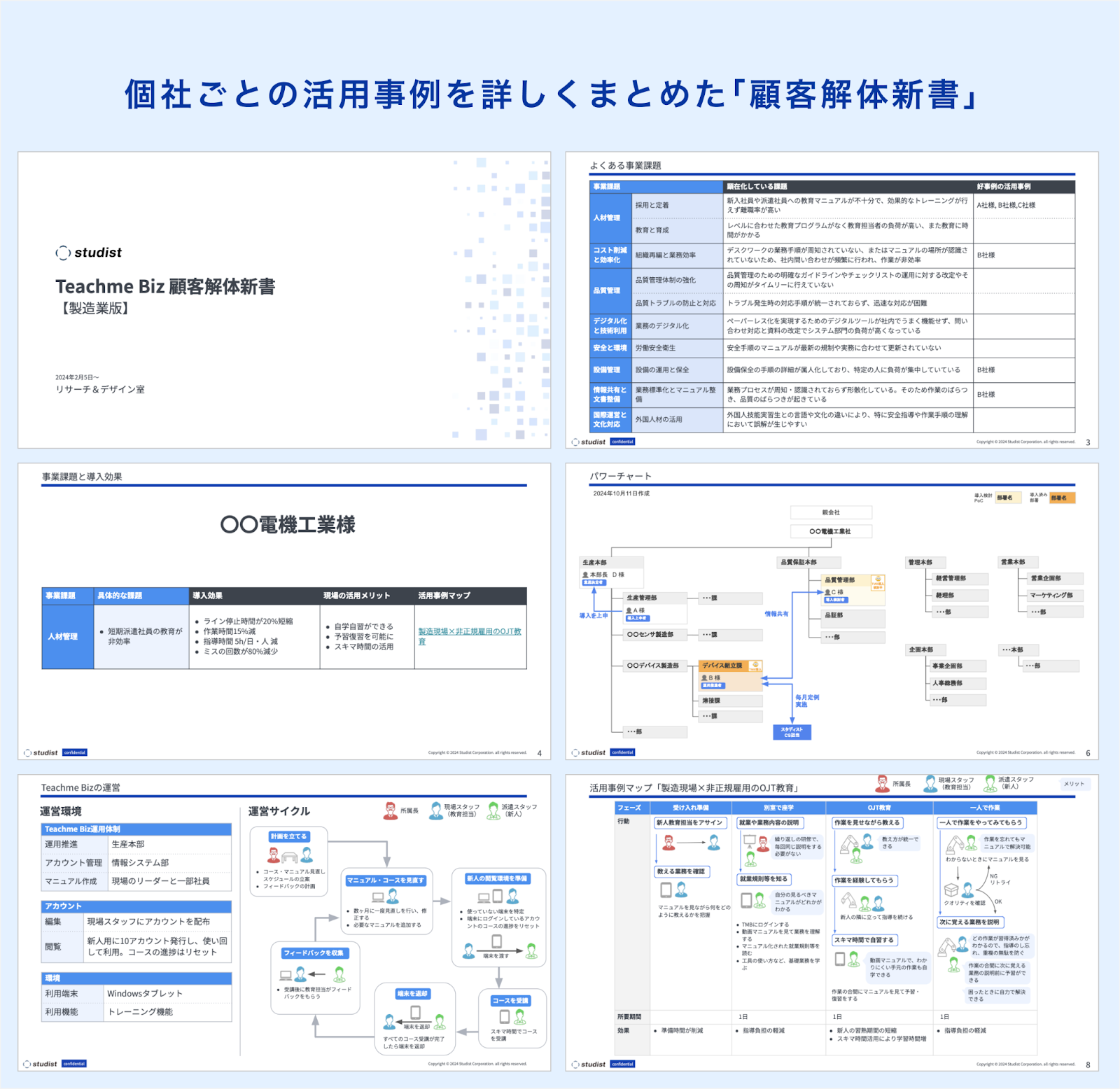The width and height of the screenshot is (1120, 1089).
Task: Click the 営業本部 header in org chart
Action: point(1018,562)
